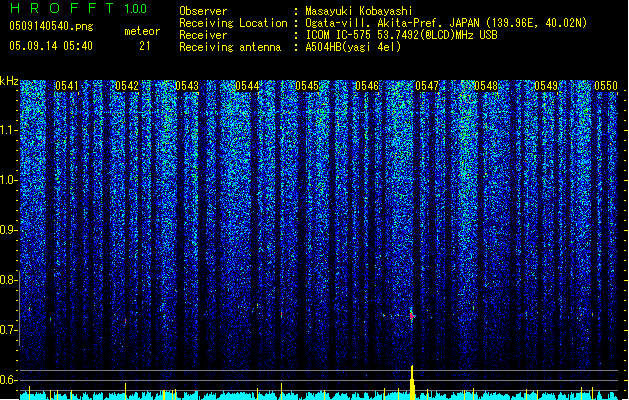629x400 pixels.
Task: Click the kHz axis unit label
Action: coord(9,81)
